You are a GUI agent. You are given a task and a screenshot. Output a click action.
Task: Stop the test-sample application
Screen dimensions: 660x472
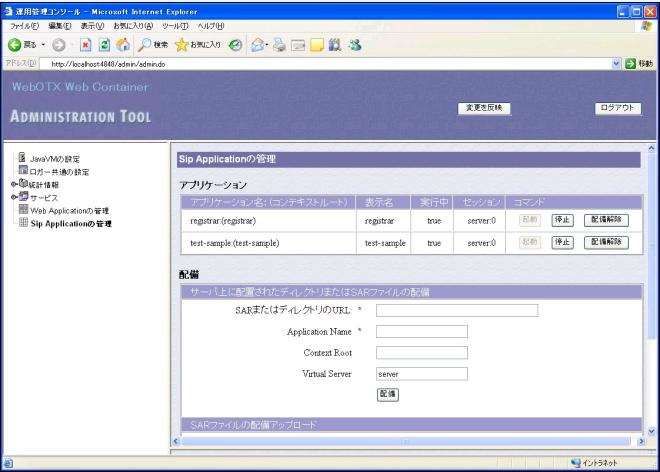(562, 242)
